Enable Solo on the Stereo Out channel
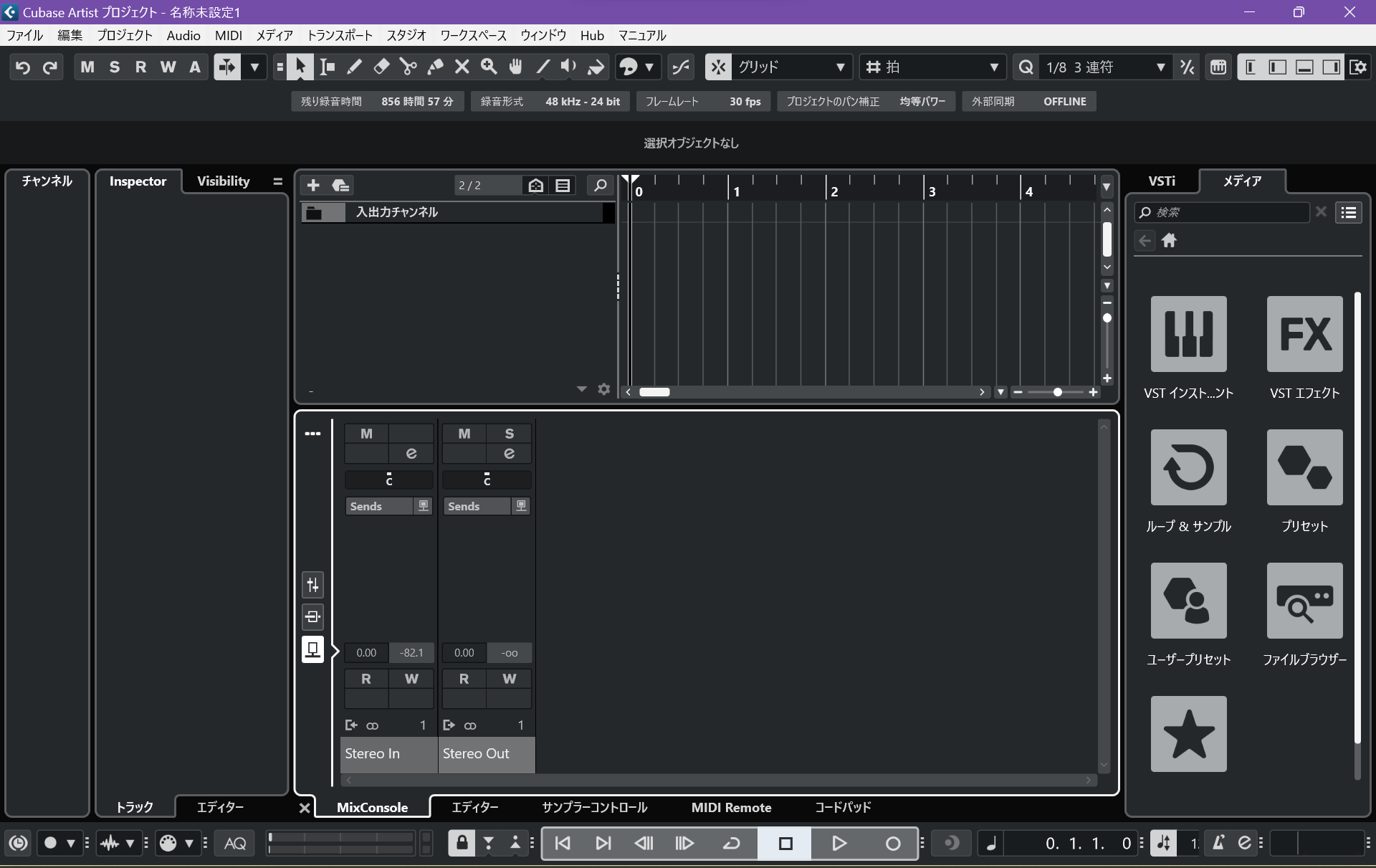The image size is (1376, 868). pyautogui.click(x=509, y=434)
